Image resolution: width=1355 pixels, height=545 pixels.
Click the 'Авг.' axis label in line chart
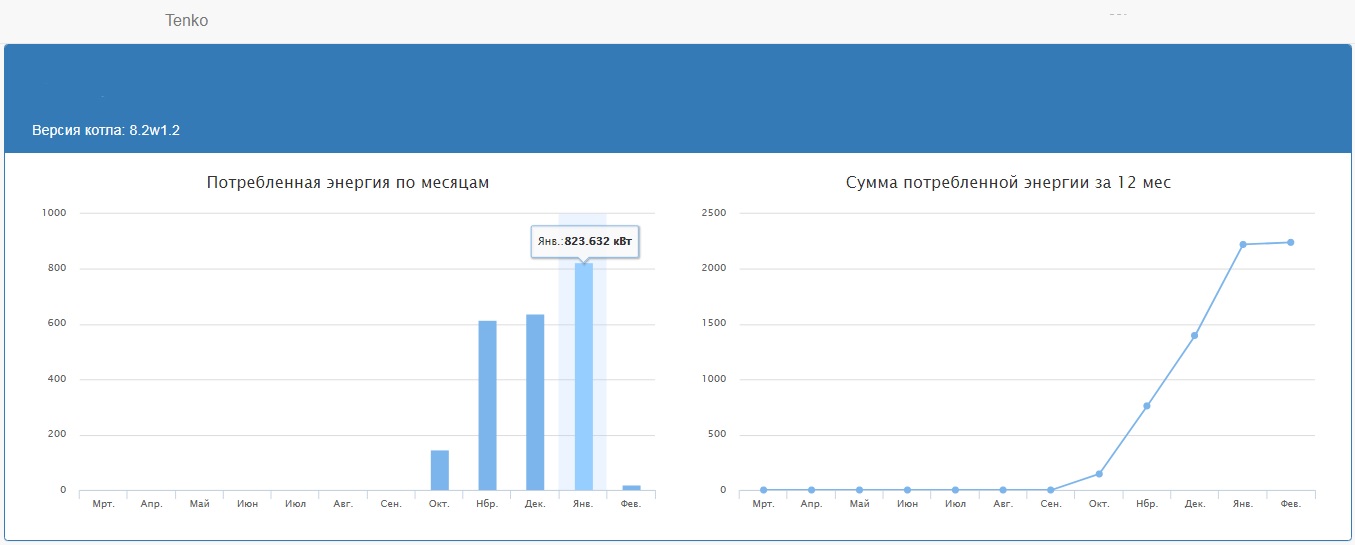[1003, 504]
